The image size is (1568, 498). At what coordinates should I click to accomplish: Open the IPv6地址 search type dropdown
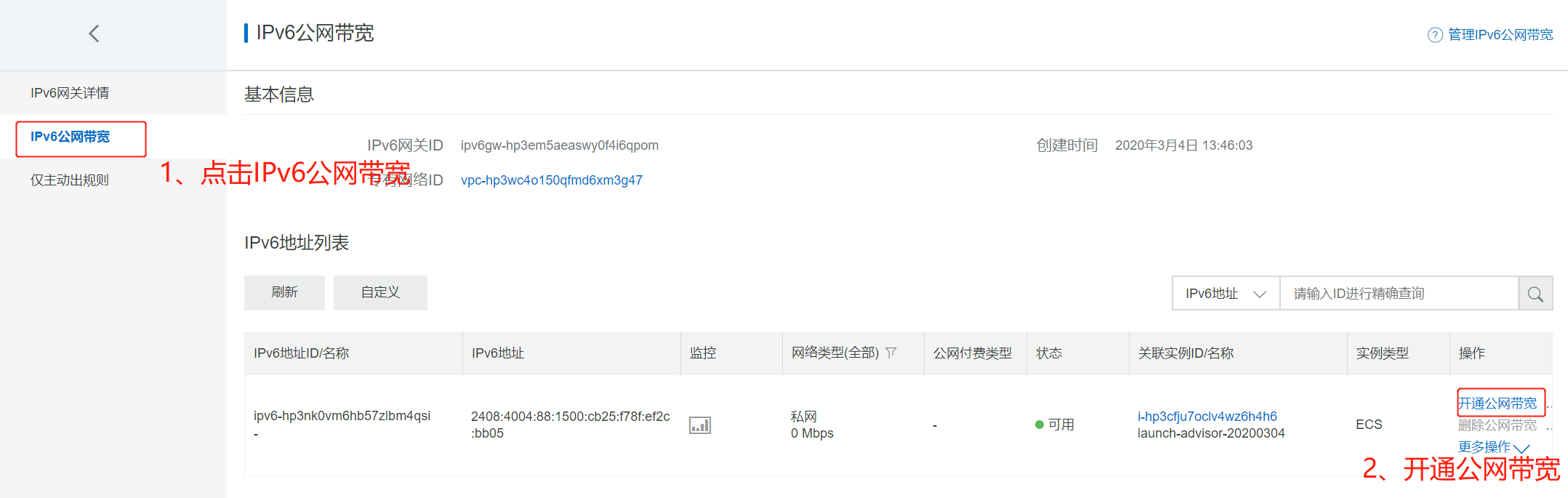coord(1226,294)
